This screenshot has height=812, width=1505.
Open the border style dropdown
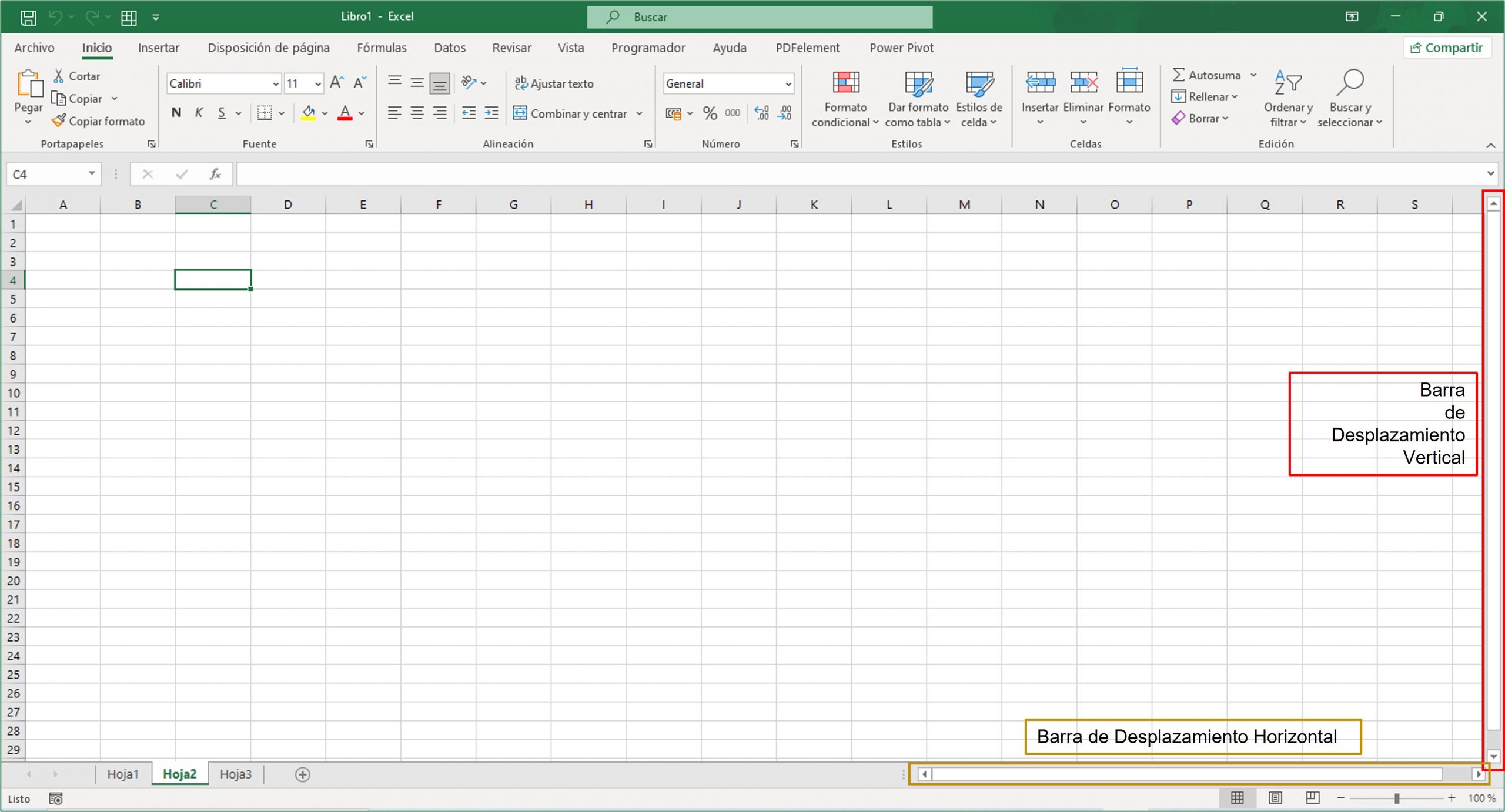click(282, 113)
